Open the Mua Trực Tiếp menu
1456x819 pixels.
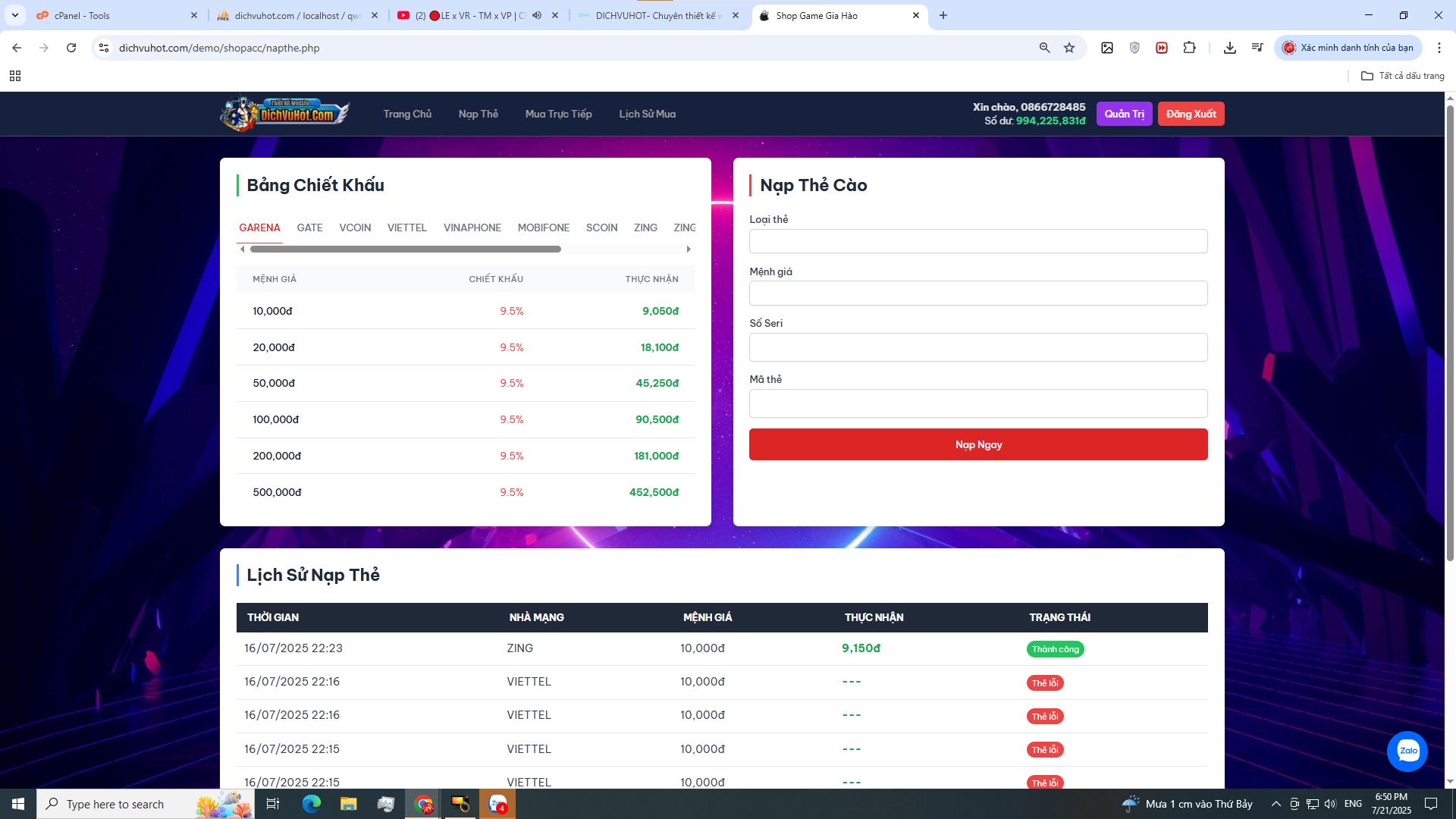(558, 114)
